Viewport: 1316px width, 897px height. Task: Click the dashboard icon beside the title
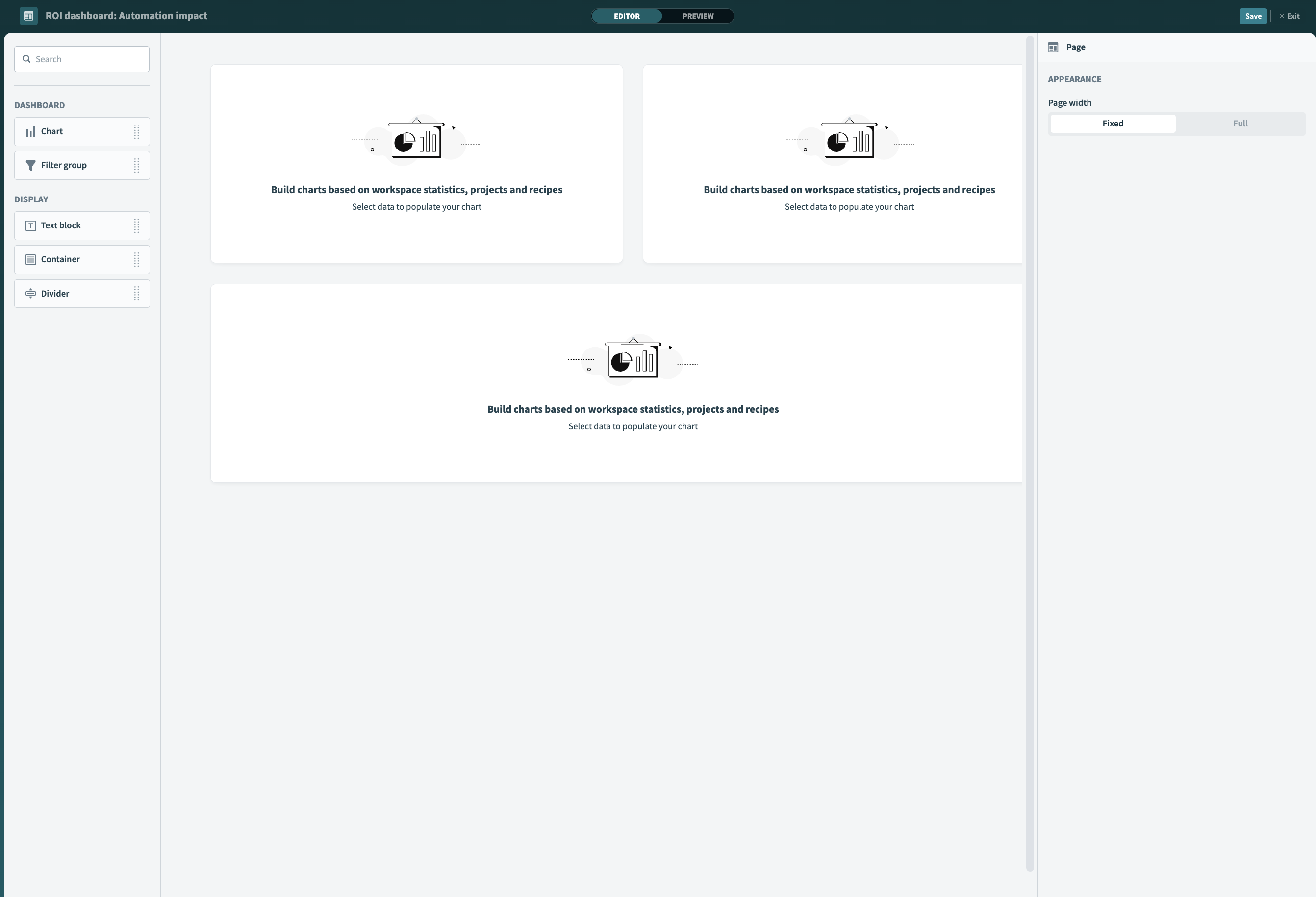coord(28,16)
